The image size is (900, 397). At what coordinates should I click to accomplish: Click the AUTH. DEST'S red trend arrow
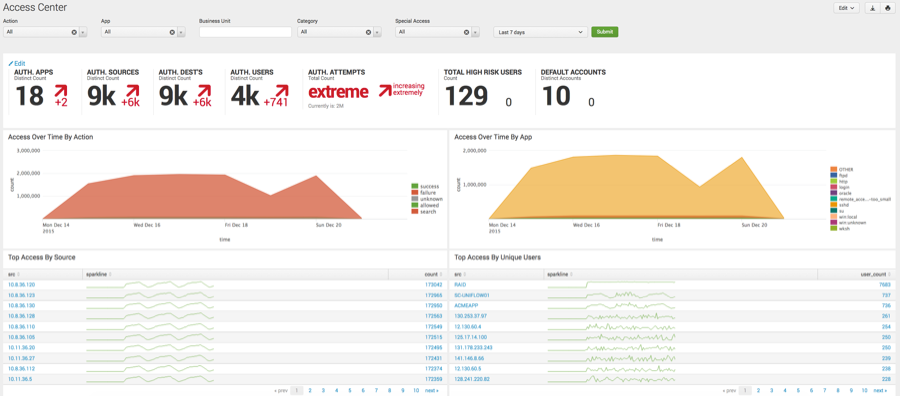point(203,90)
